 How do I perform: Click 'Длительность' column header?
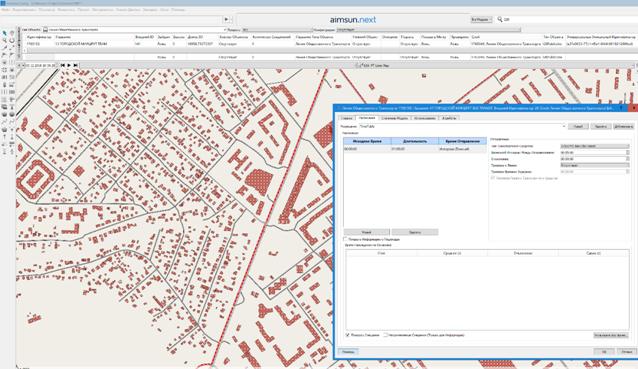[x=415, y=141]
